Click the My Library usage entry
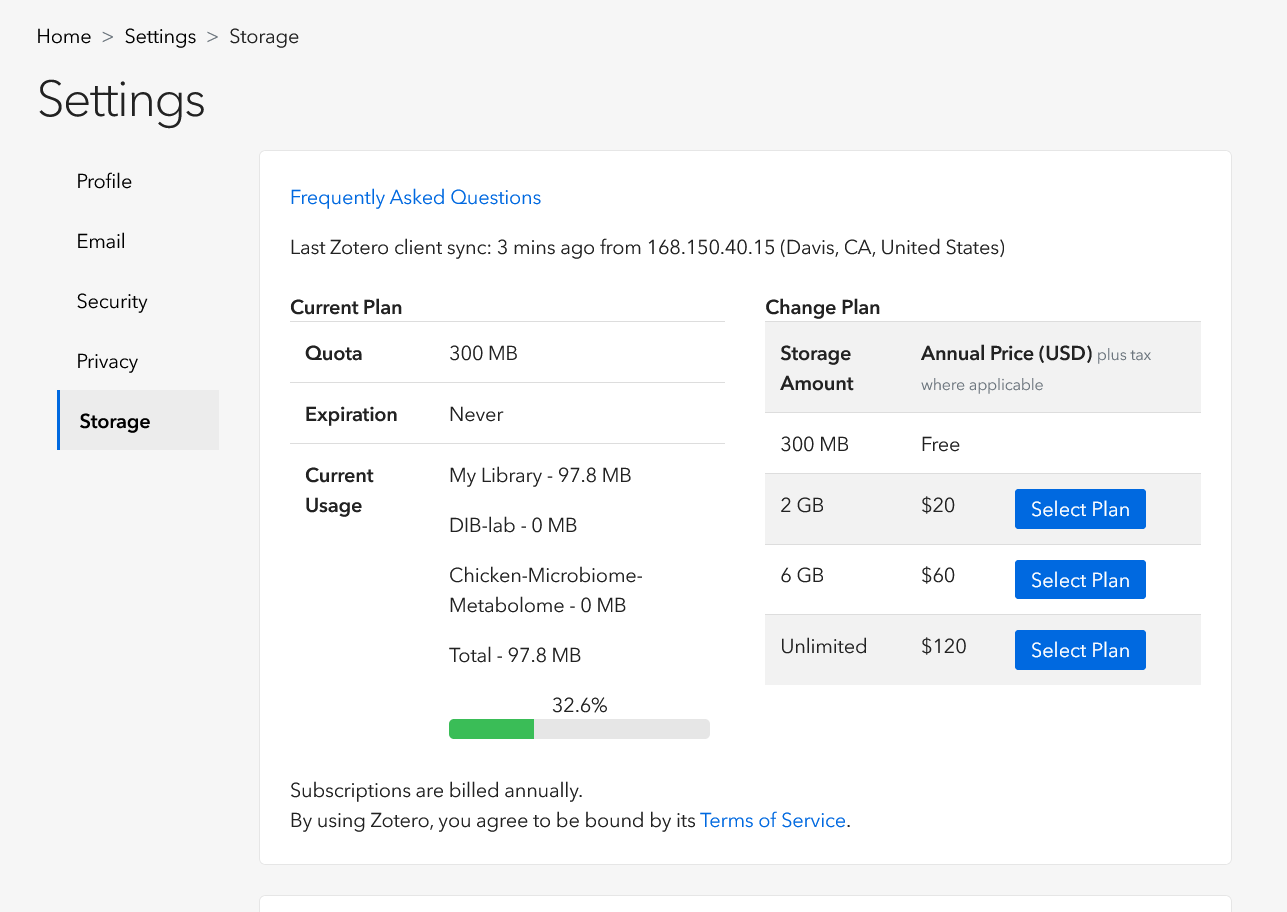The image size is (1287, 912). (540, 476)
